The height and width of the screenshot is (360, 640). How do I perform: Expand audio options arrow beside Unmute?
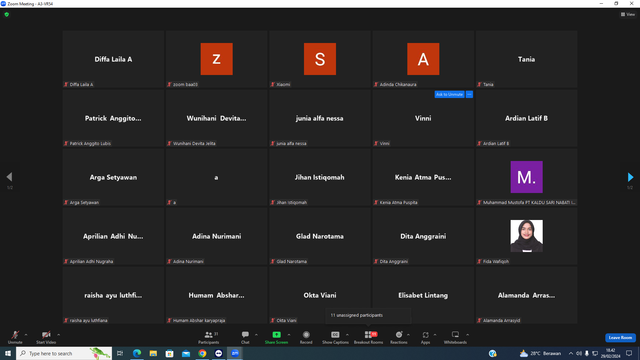coord(26,335)
